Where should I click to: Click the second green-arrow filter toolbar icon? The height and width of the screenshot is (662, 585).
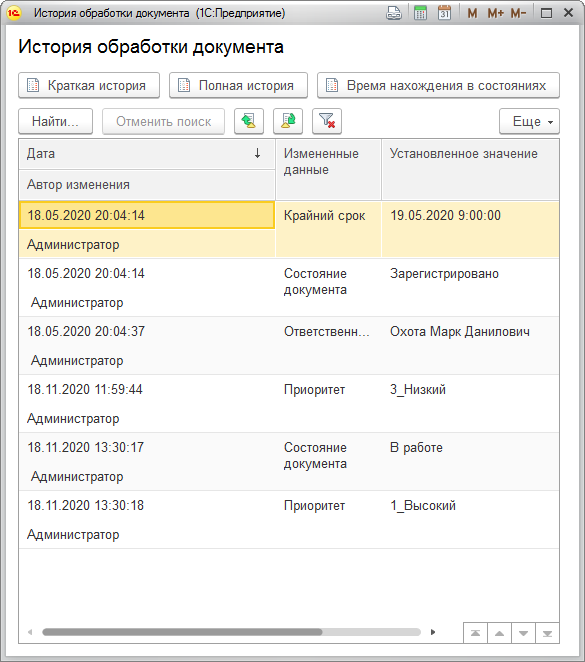point(288,121)
